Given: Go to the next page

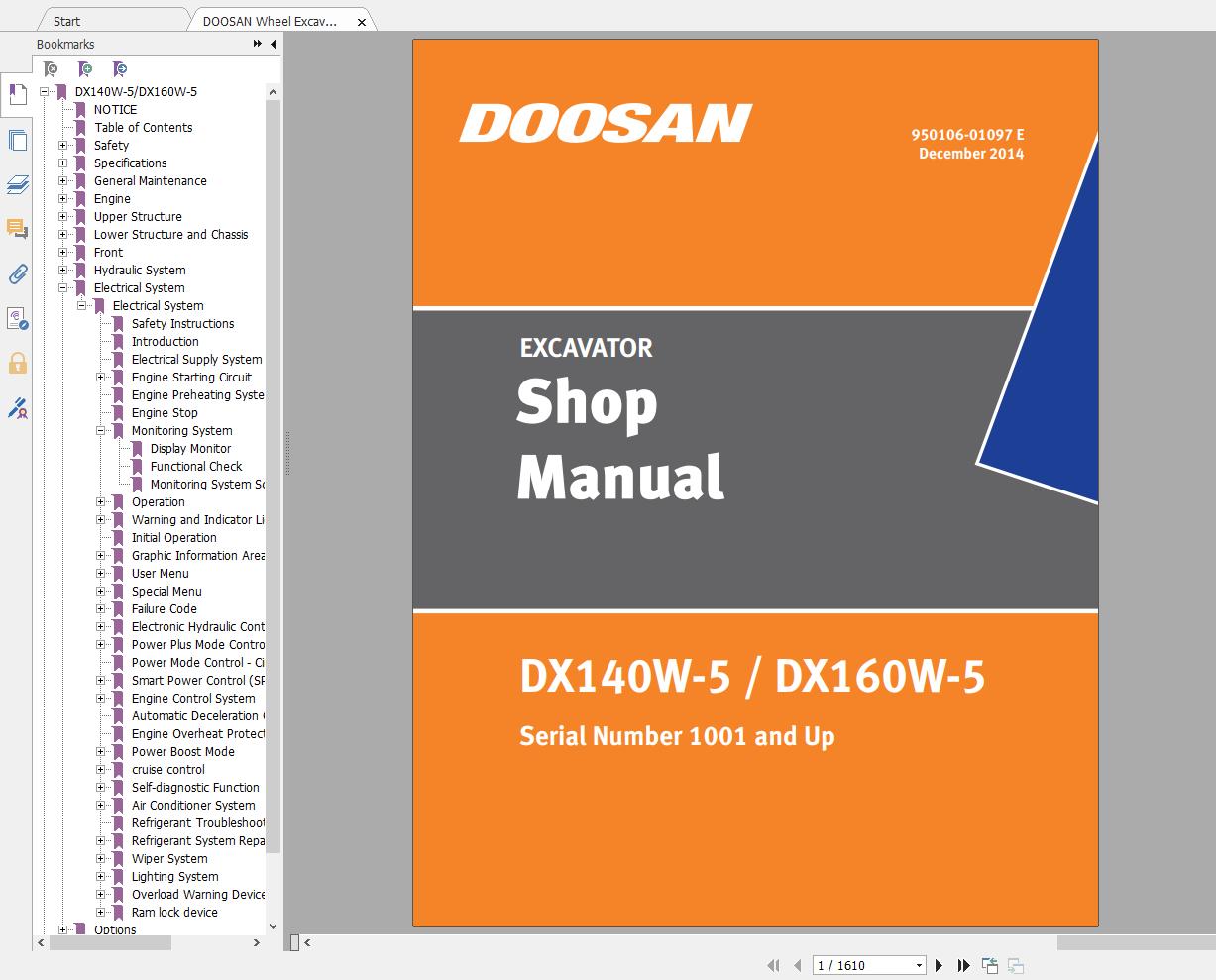Looking at the screenshot, I should 940,965.
